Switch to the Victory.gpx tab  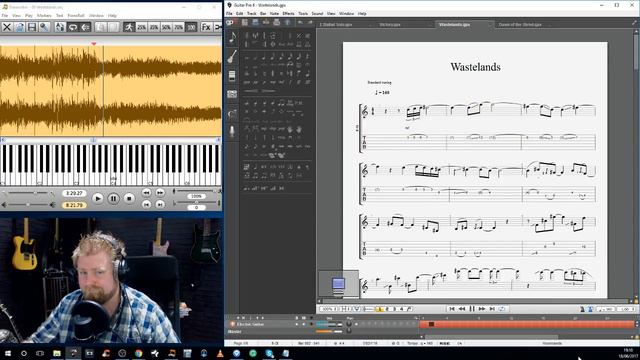(390, 24)
